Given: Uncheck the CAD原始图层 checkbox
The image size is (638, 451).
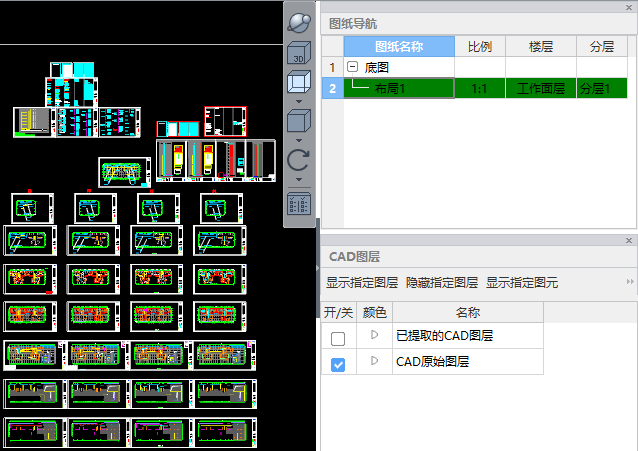Looking at the screenshot, I should coord(338,364).
